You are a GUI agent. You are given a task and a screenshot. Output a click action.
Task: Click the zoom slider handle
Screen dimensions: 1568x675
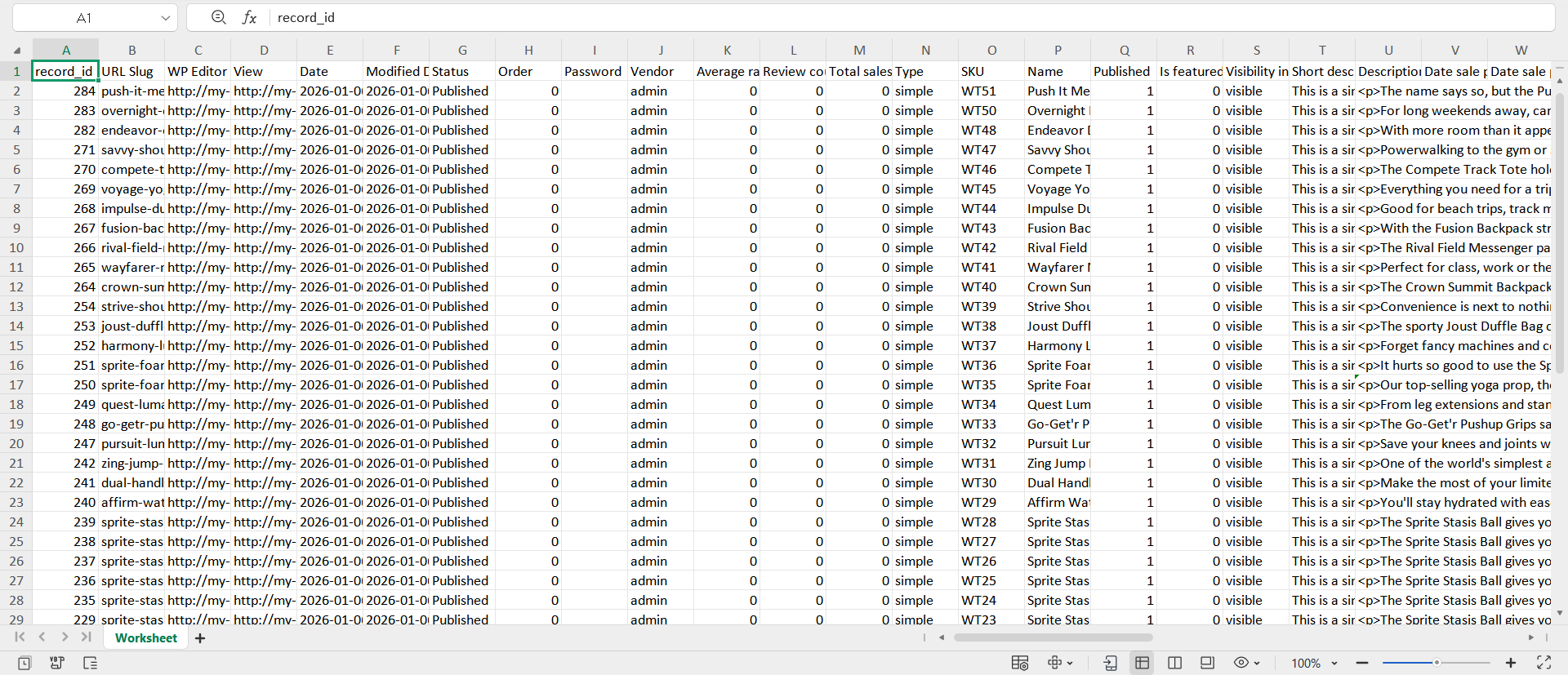coord(1436,663)
